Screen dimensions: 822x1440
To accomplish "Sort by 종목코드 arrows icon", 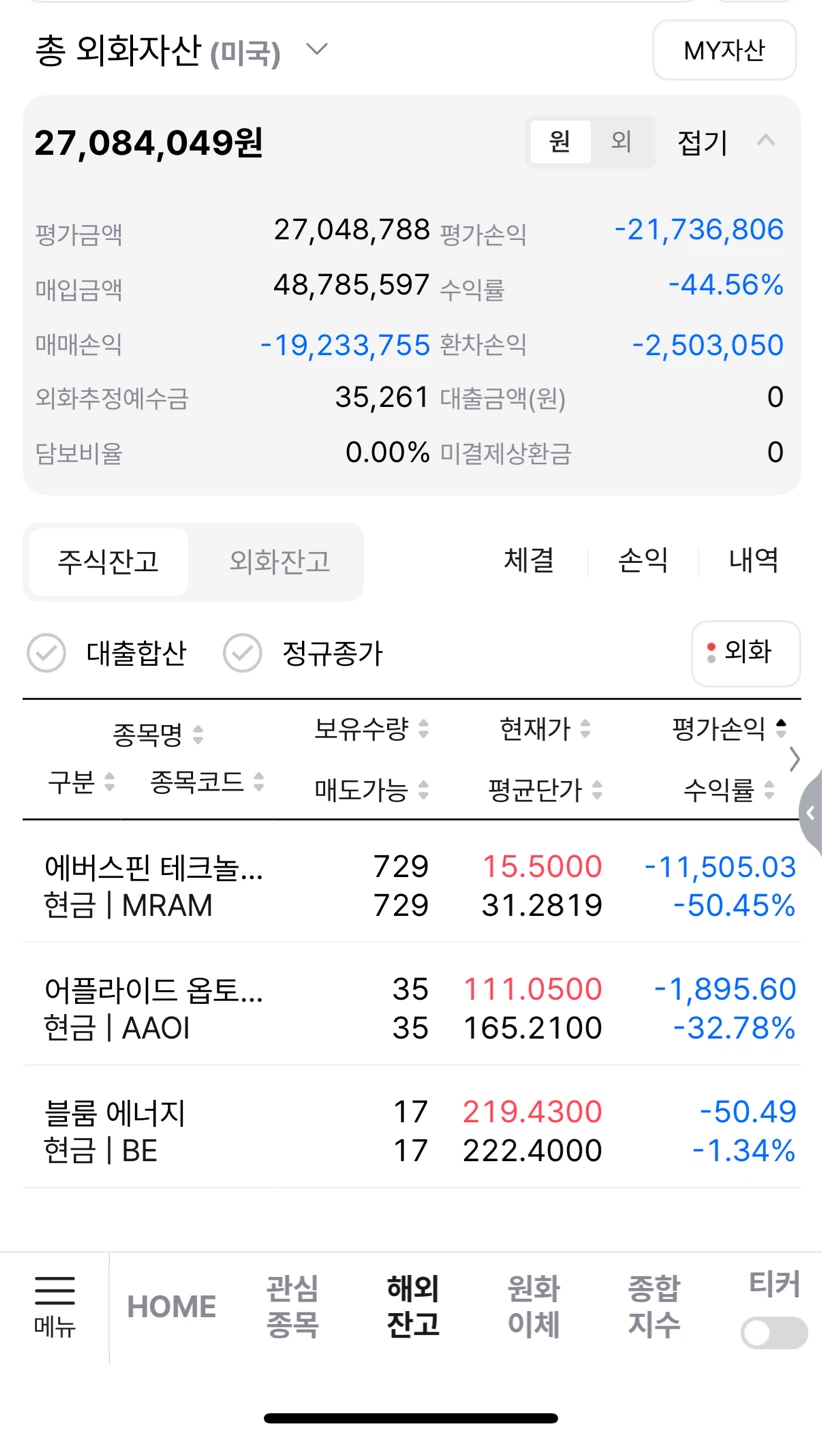I will [259, 781].
